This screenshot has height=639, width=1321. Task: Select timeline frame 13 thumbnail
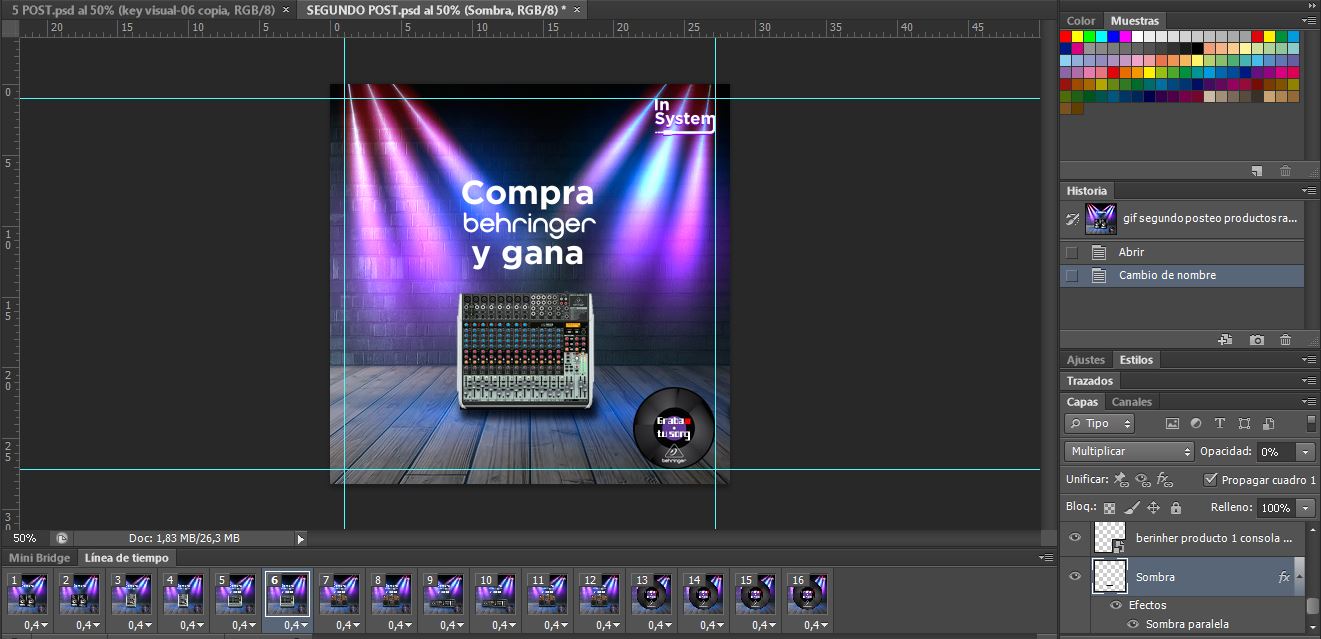point(654,593)
